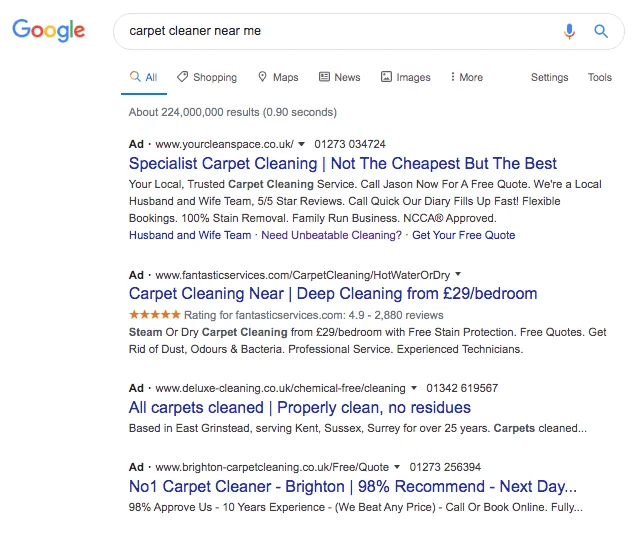Follow the 'Get Your Free Quote' sitelink
Screen dimensions: 639x534
pyautogui.click(x=464, y=235)
